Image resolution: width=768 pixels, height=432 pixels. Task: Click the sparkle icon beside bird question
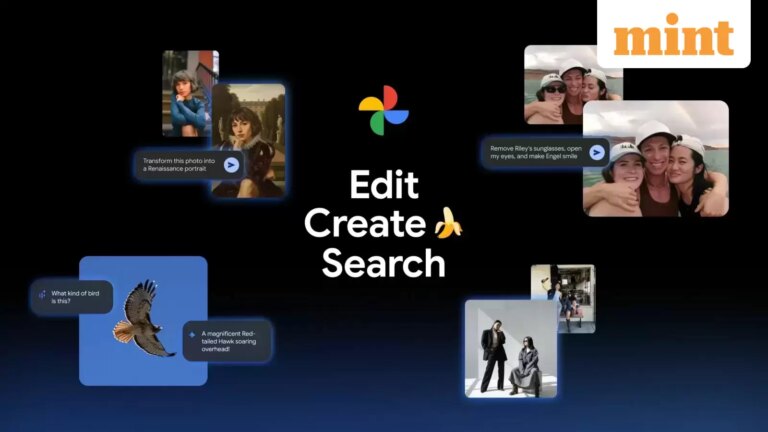click(43, 294)
